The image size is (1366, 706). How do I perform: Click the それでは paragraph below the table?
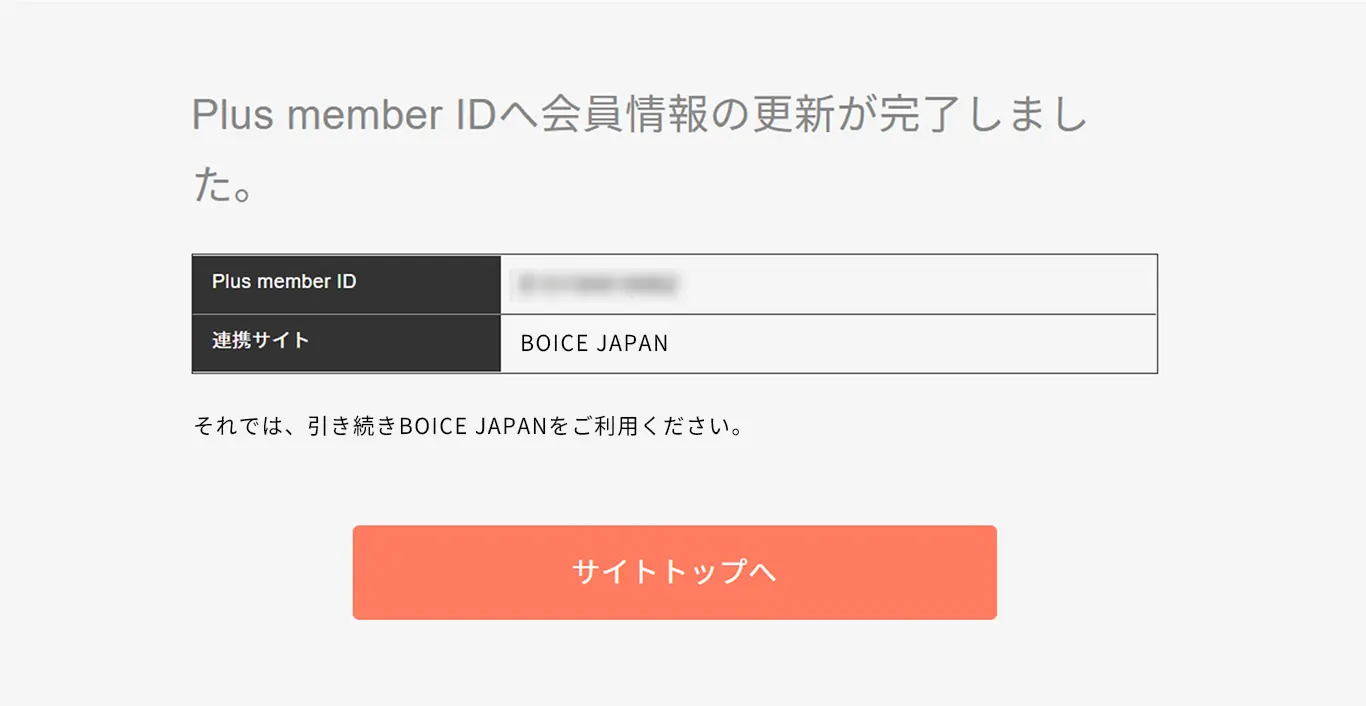click(x=469, y=427)
